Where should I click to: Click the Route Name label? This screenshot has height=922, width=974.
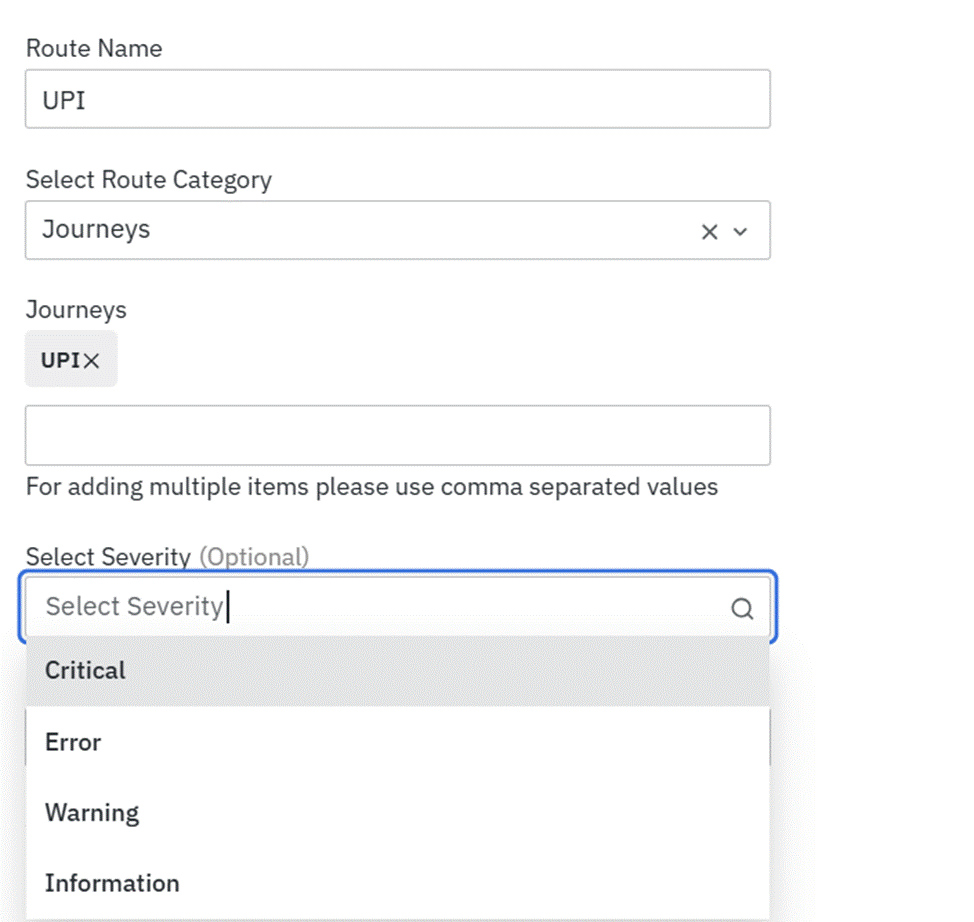[x=94, y=48]
